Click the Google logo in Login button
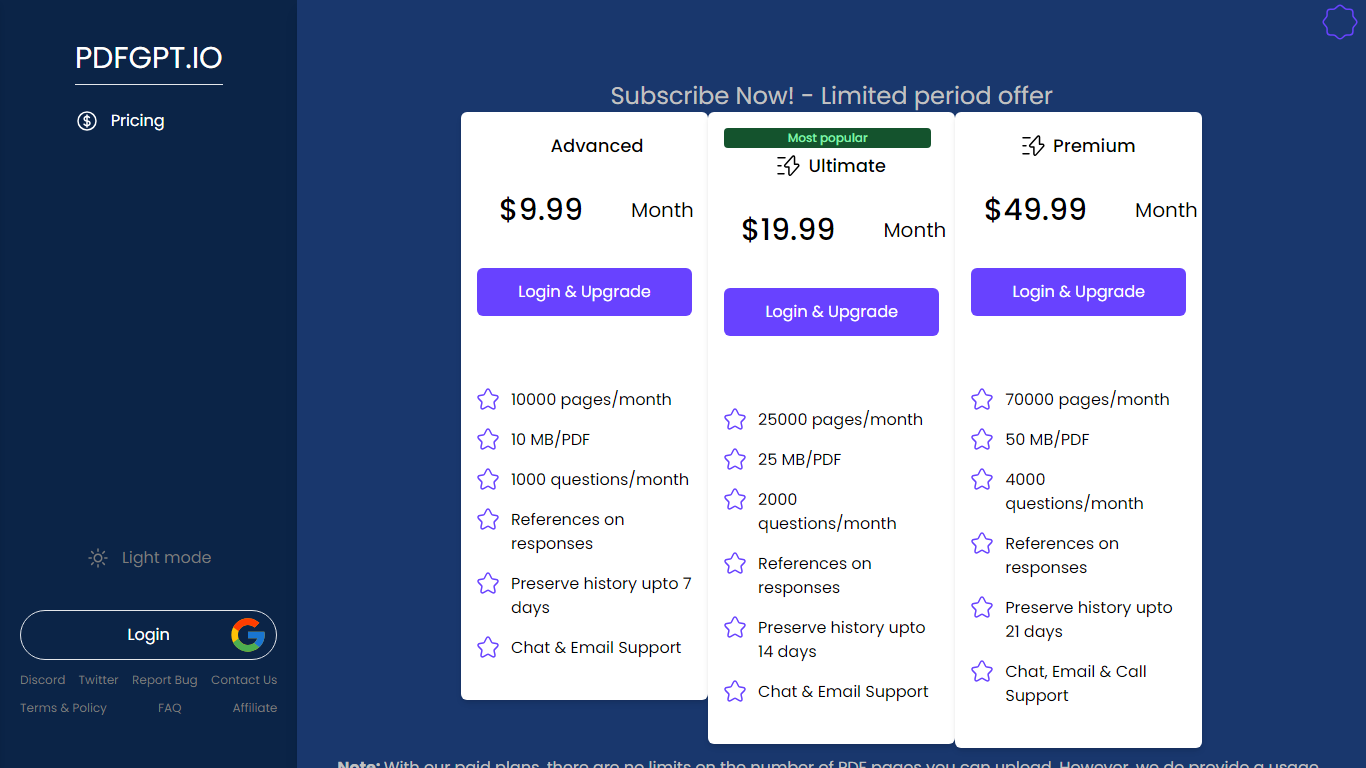1366x768 pixels. [x=248, y=635]
